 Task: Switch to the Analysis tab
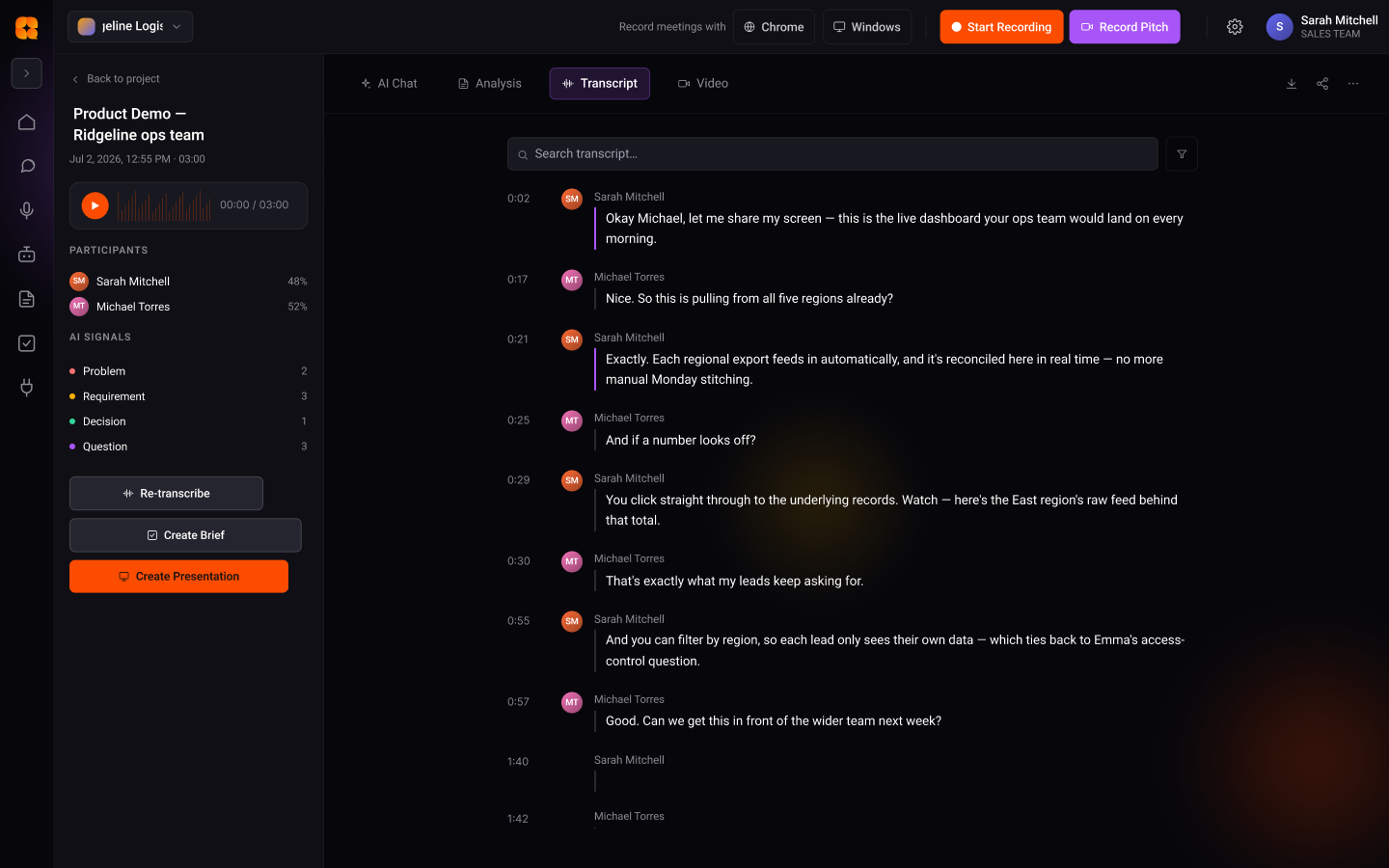[x=489, y=84]
